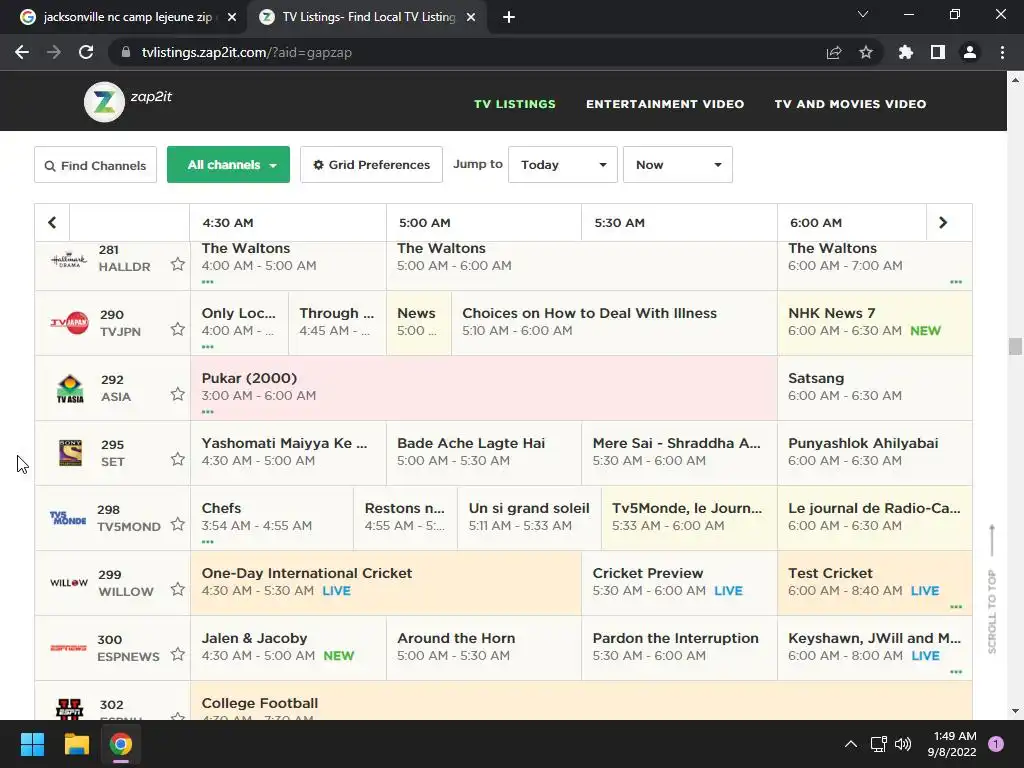Open the NHK News 7 listing
The image size is (1024, 768).
coord(874,323)
